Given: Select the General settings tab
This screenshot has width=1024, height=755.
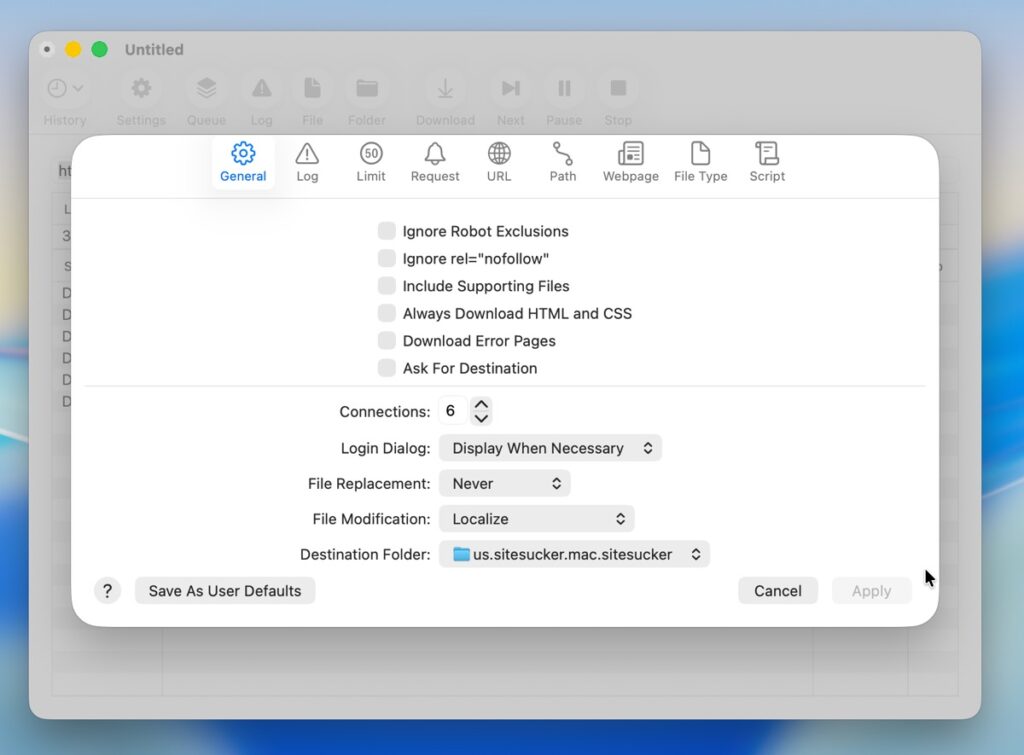Looking at the screenshot, I should [243, 162].
